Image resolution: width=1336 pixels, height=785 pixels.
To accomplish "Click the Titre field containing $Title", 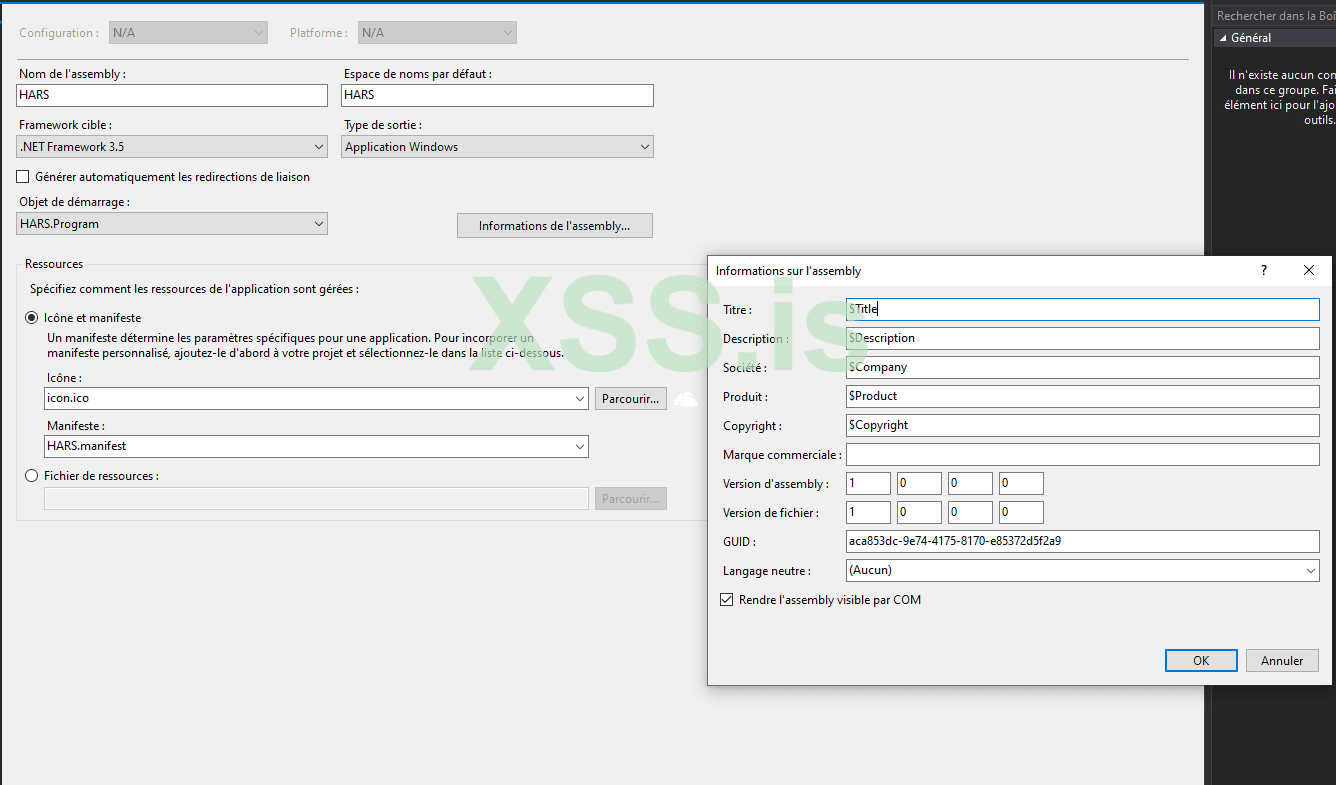I will point(1082,309).
